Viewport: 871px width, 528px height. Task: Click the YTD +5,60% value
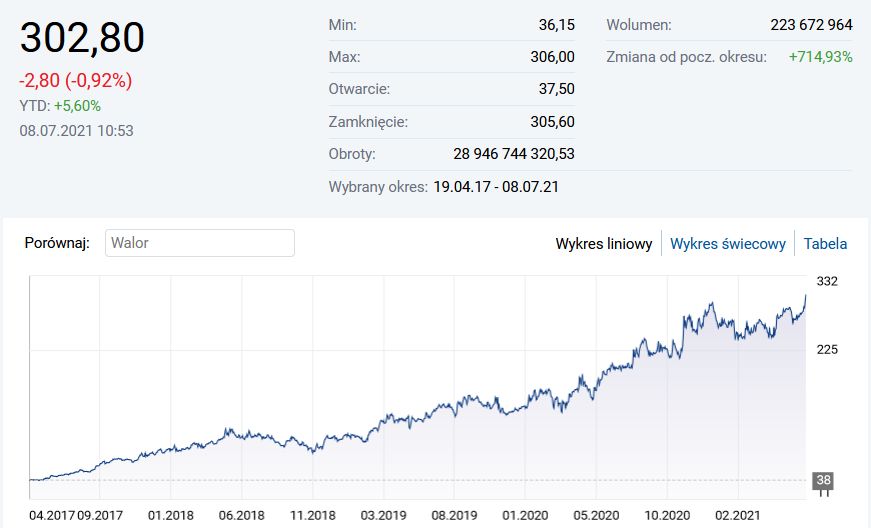[77, 106]
